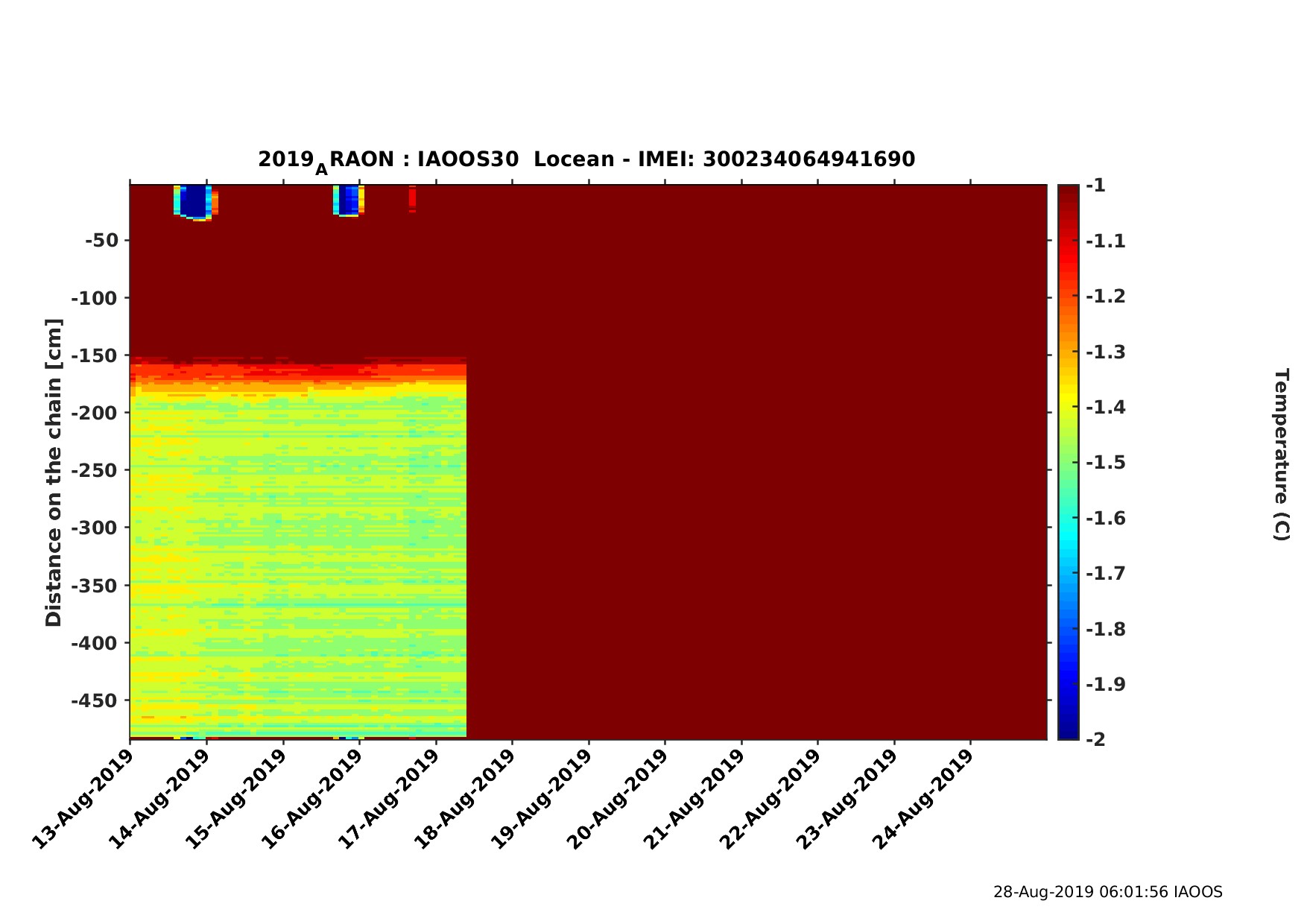Click the 'Distance on the chain [cm]' axis label
Screen dimensions: 1307x924
[54, 472]
